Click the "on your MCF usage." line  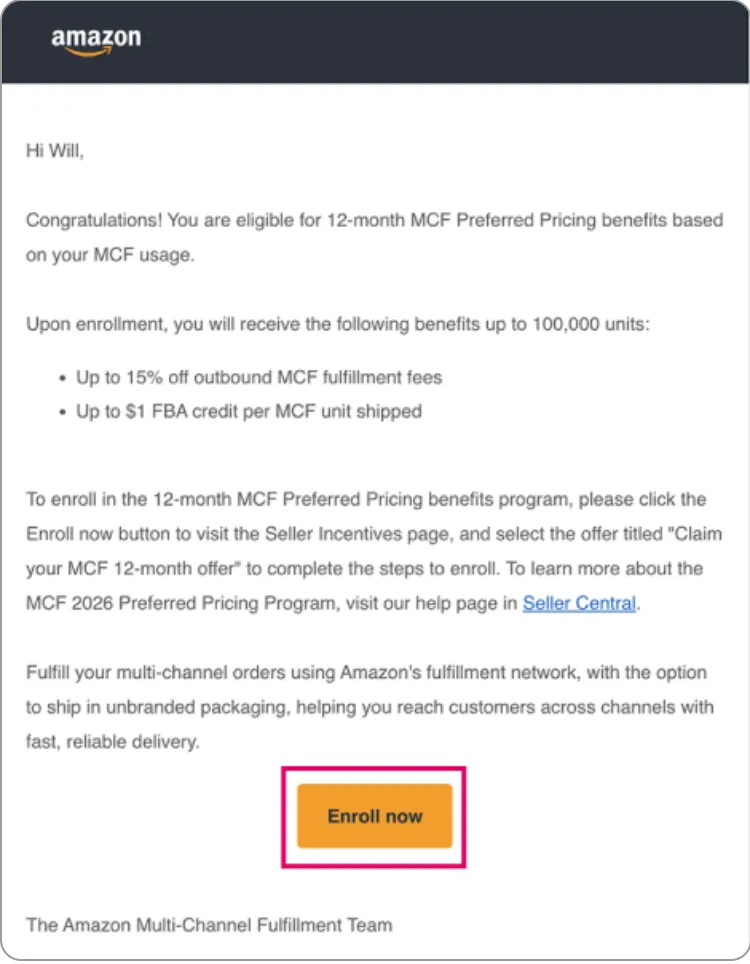(110, 255)
